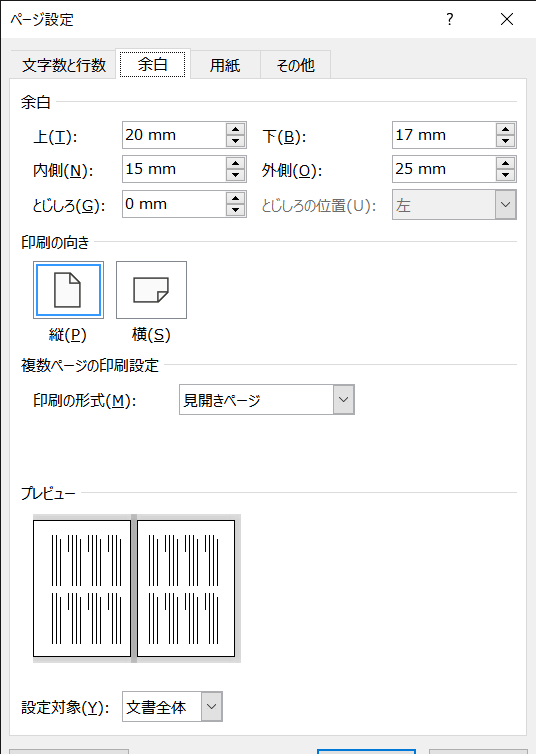Viewport: 536px width, 754px height.
Task: Decrease the 上 margin with down arrow
Action: coord(236,141)
